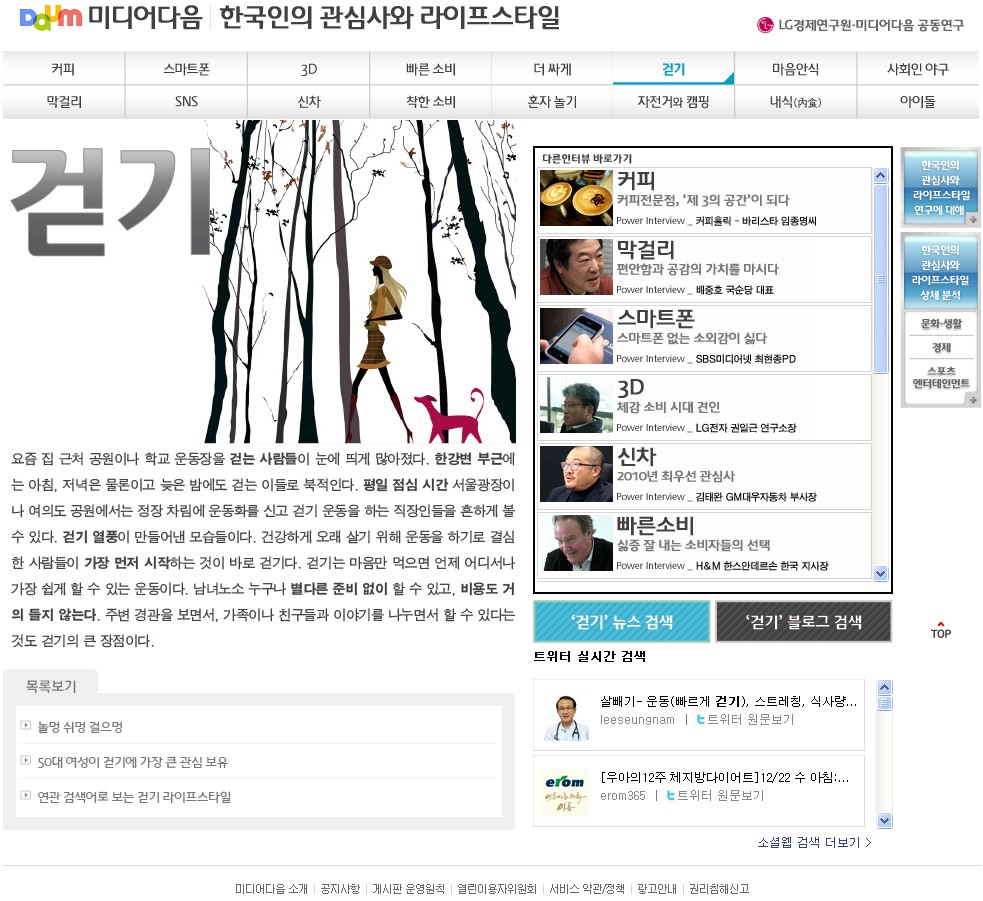Click the twitter feed scrollbar thumb
The height and width of the screenshot is (901, 983).
[x=885, y=703]
